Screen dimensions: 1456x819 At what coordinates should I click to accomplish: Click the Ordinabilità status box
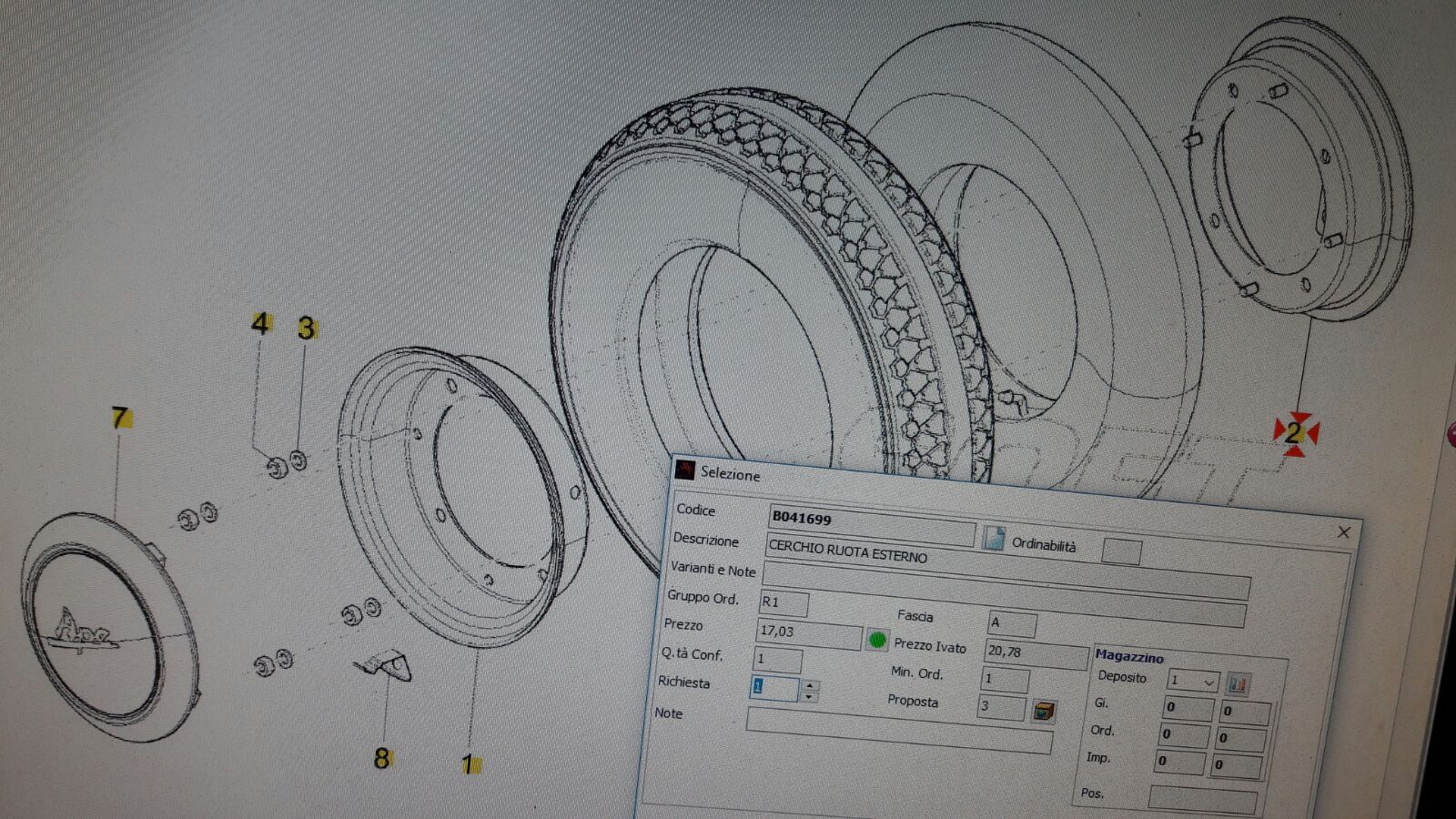pyautogui.click(x=1121, y=551)
